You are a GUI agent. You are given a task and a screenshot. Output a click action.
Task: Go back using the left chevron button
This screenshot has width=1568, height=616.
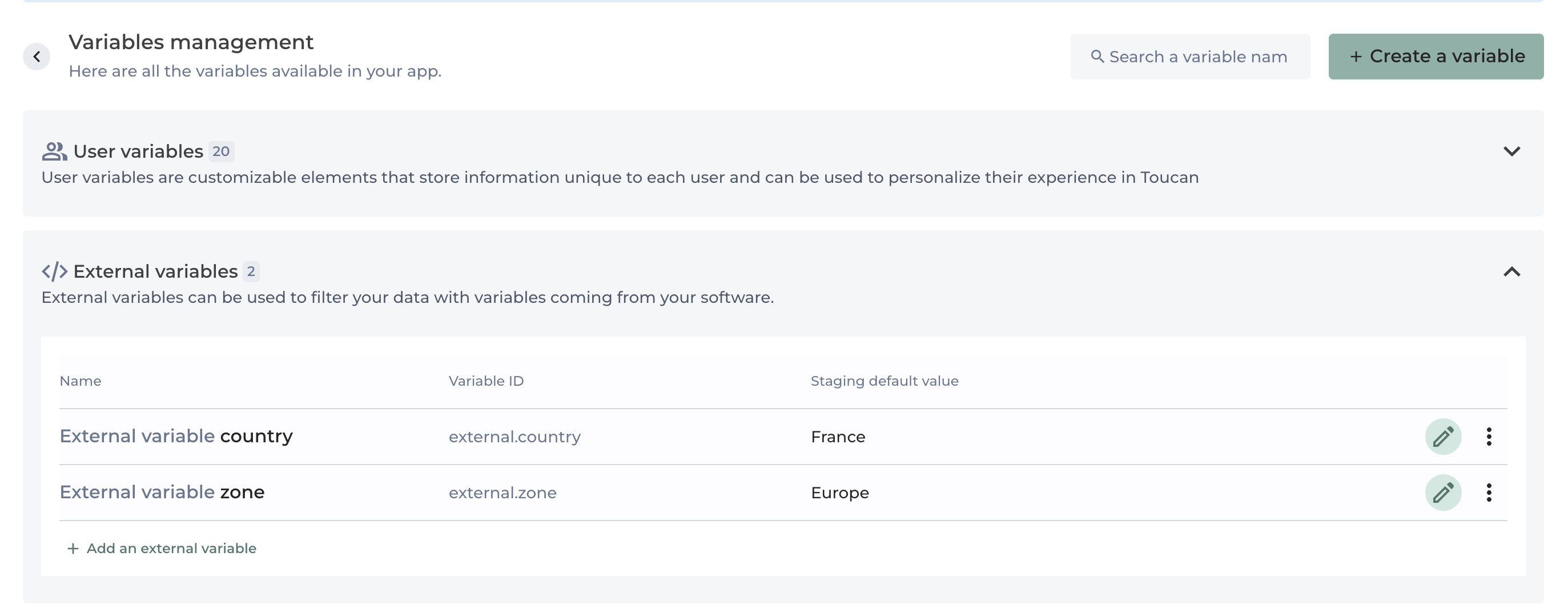tap(37, 57)
